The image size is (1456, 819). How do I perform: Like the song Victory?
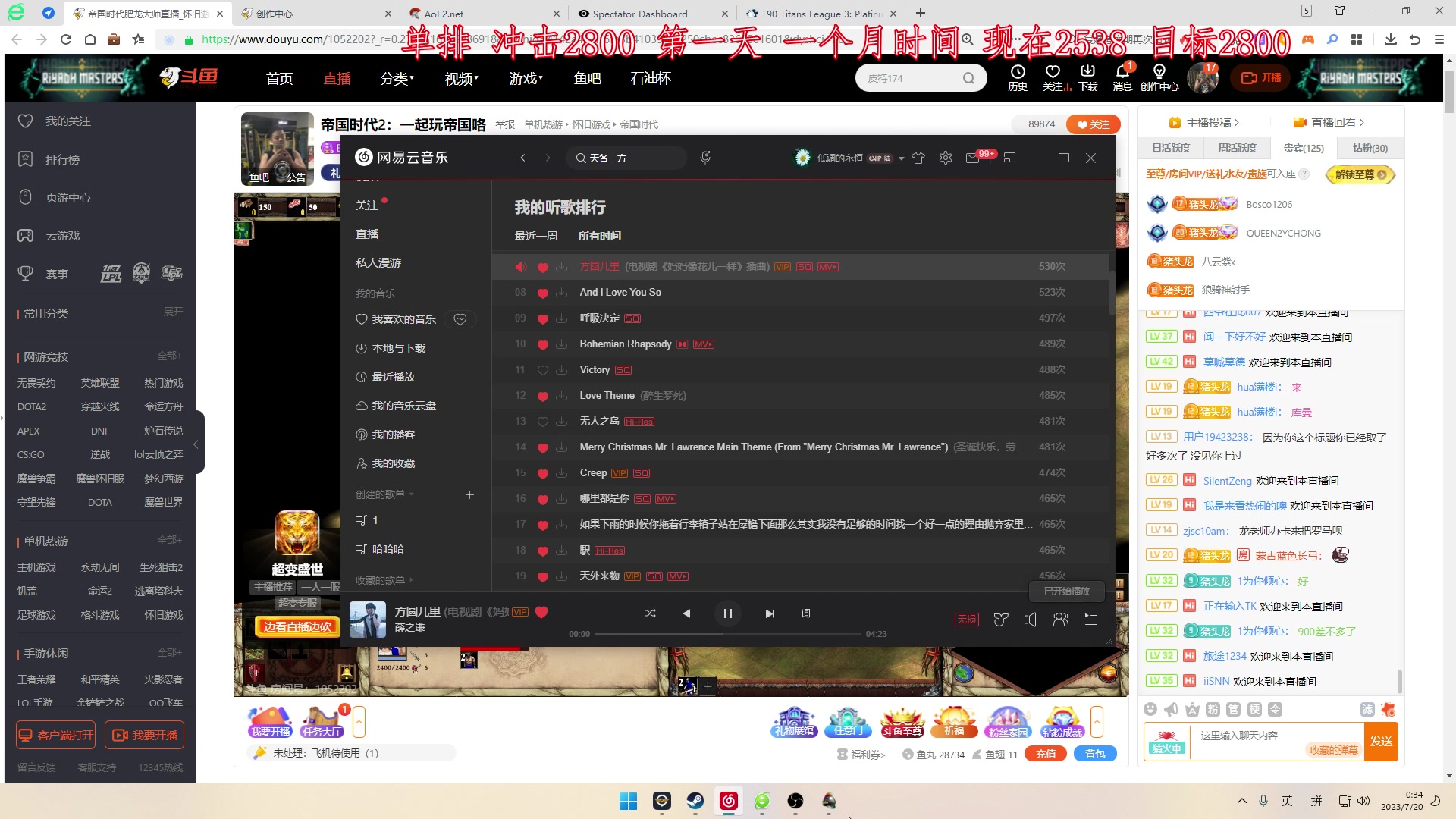click(542, 370)
